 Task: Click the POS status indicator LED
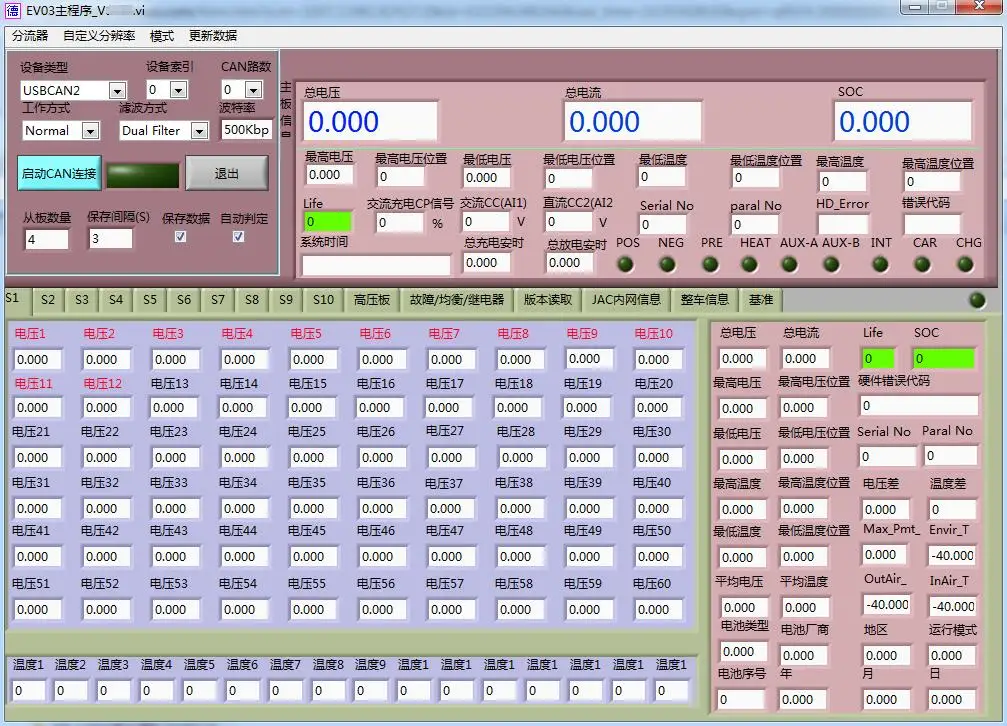tap(627, 265)
